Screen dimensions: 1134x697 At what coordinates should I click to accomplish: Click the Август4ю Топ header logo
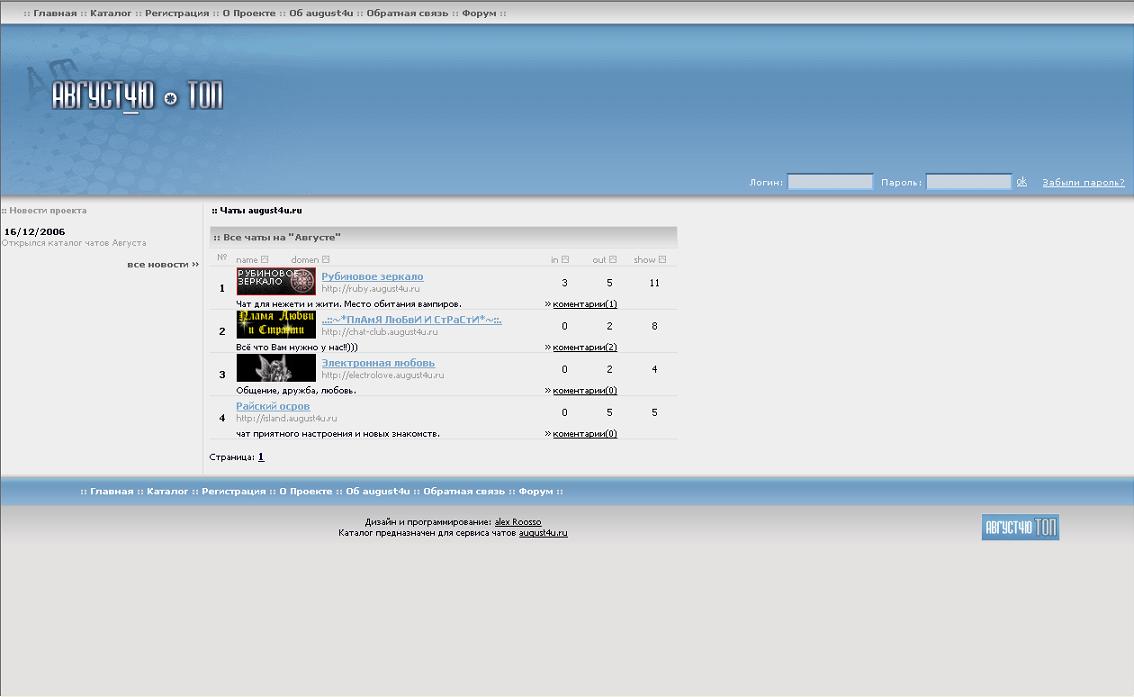(137, 95)
